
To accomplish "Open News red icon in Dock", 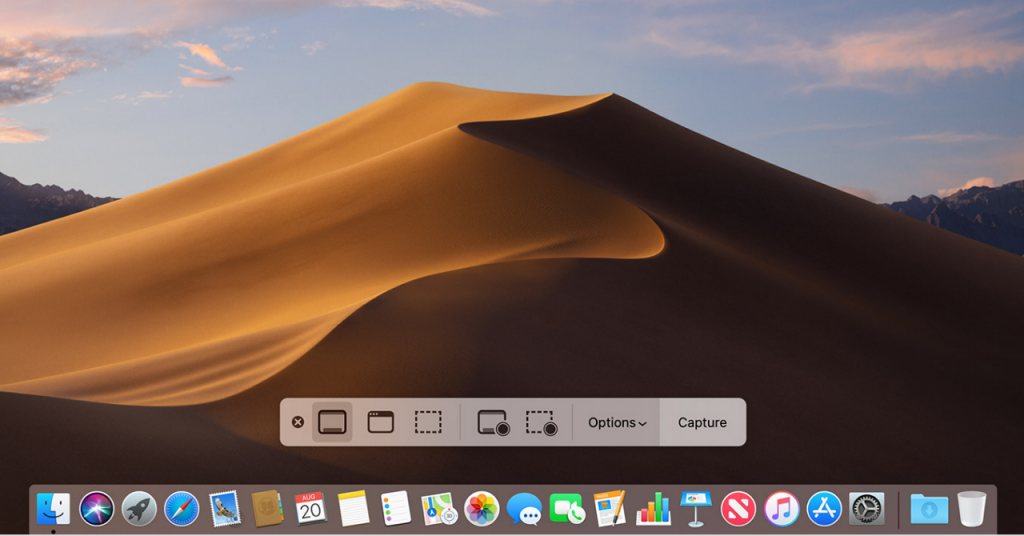I will 739,509.
